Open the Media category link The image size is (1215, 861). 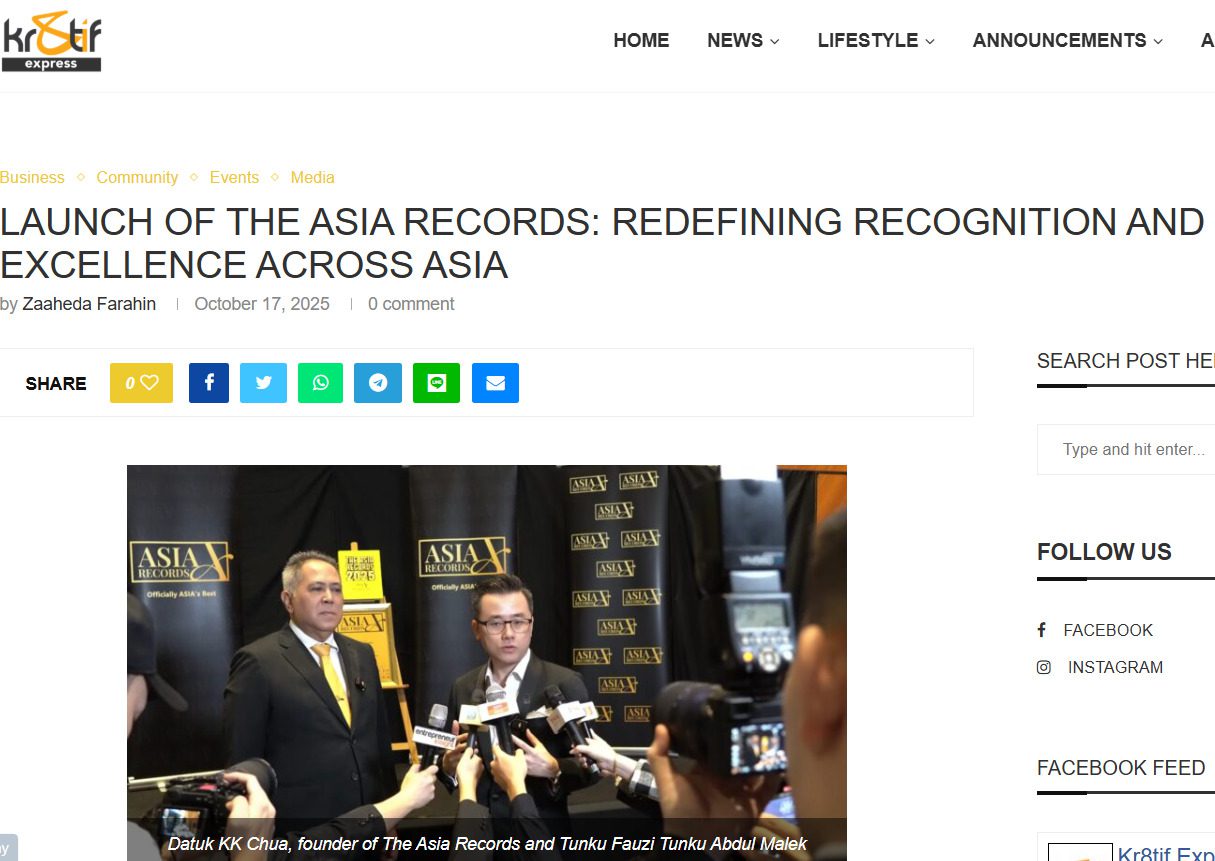click(x=312, y=177)
